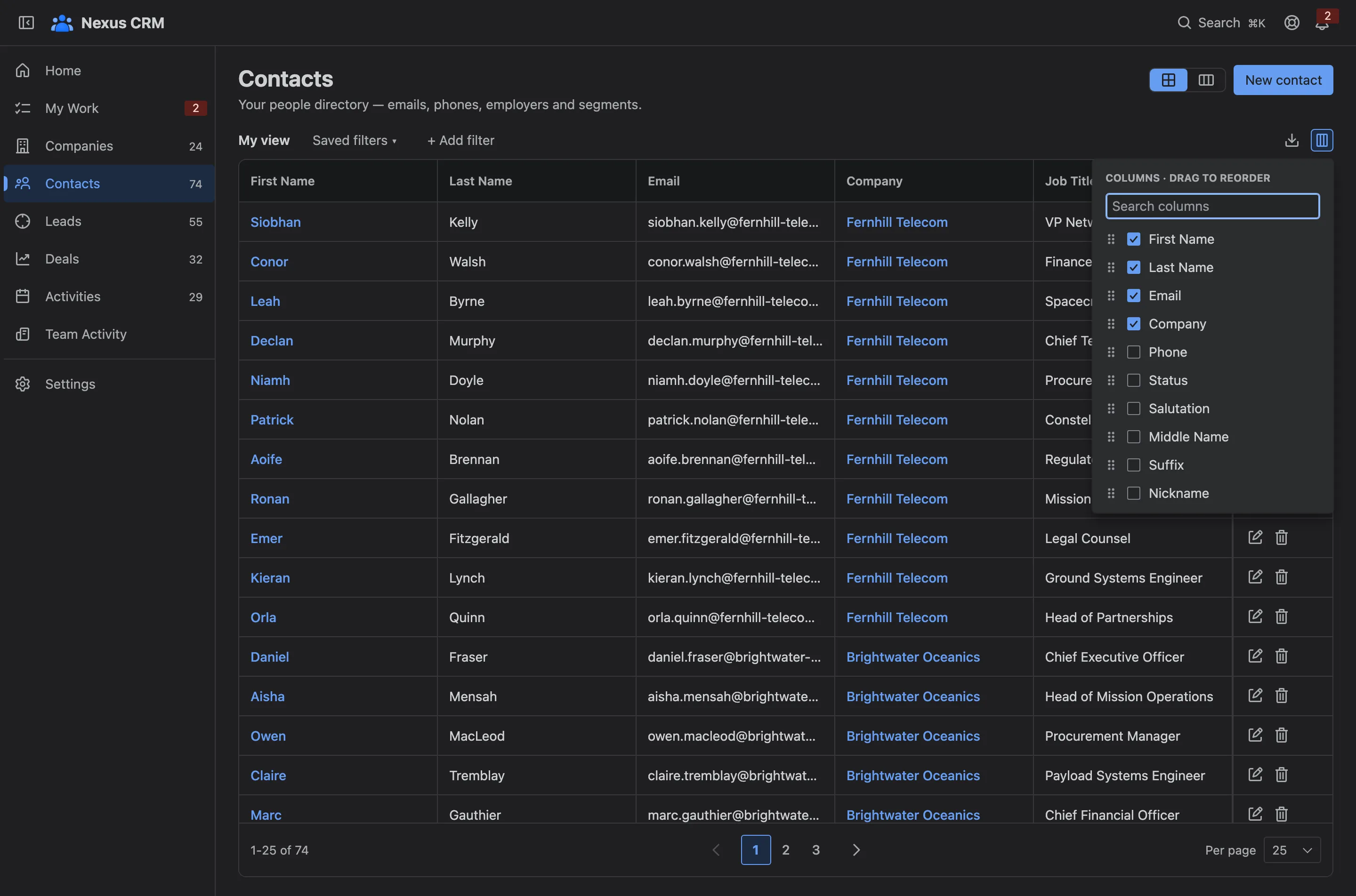This screenshot has height=896, width=1356.
Task: Click the export download icon
Action: [x=1292, y=140]
